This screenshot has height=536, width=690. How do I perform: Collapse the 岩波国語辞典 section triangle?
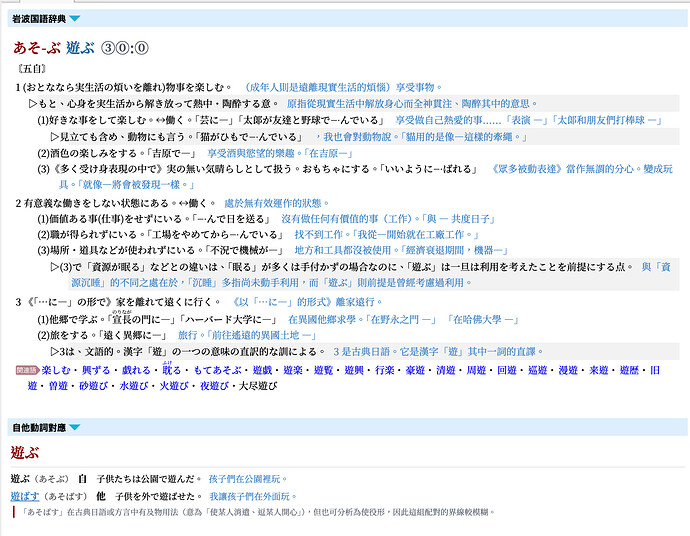74,18
